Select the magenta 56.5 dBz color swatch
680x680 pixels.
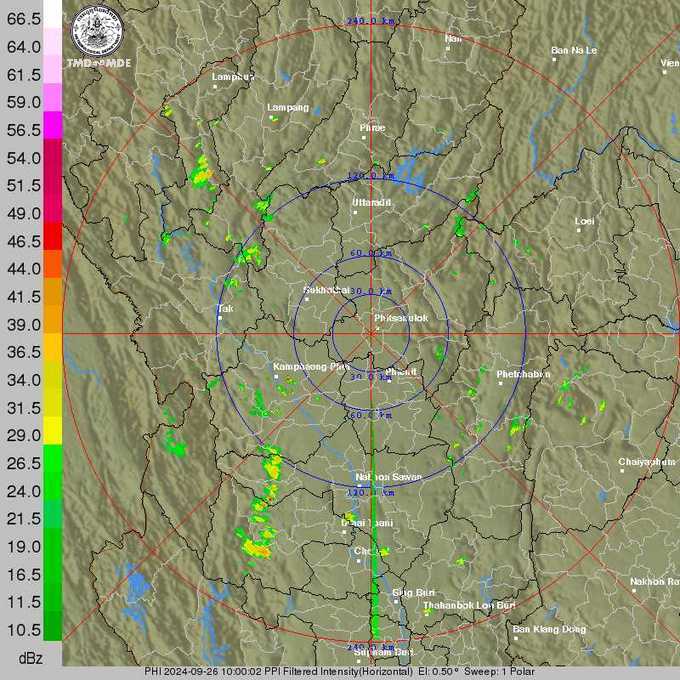[x=52, y=125]
